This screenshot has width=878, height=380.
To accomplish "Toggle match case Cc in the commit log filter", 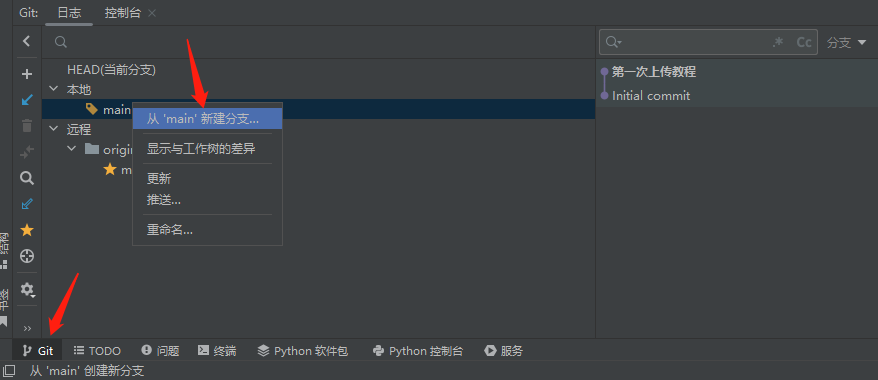I will (804, 43).
